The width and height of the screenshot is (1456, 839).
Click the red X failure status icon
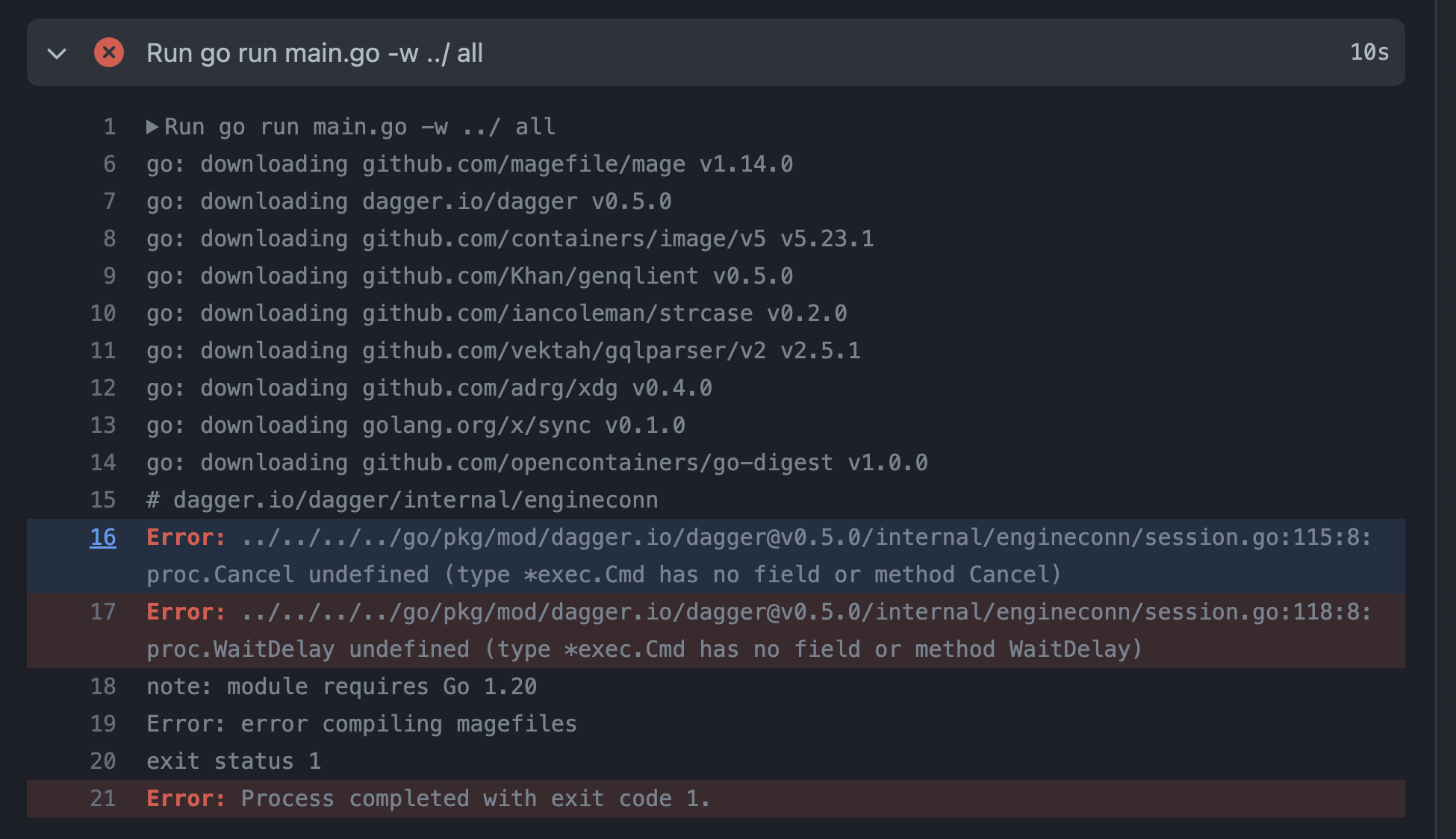(109, 52)
